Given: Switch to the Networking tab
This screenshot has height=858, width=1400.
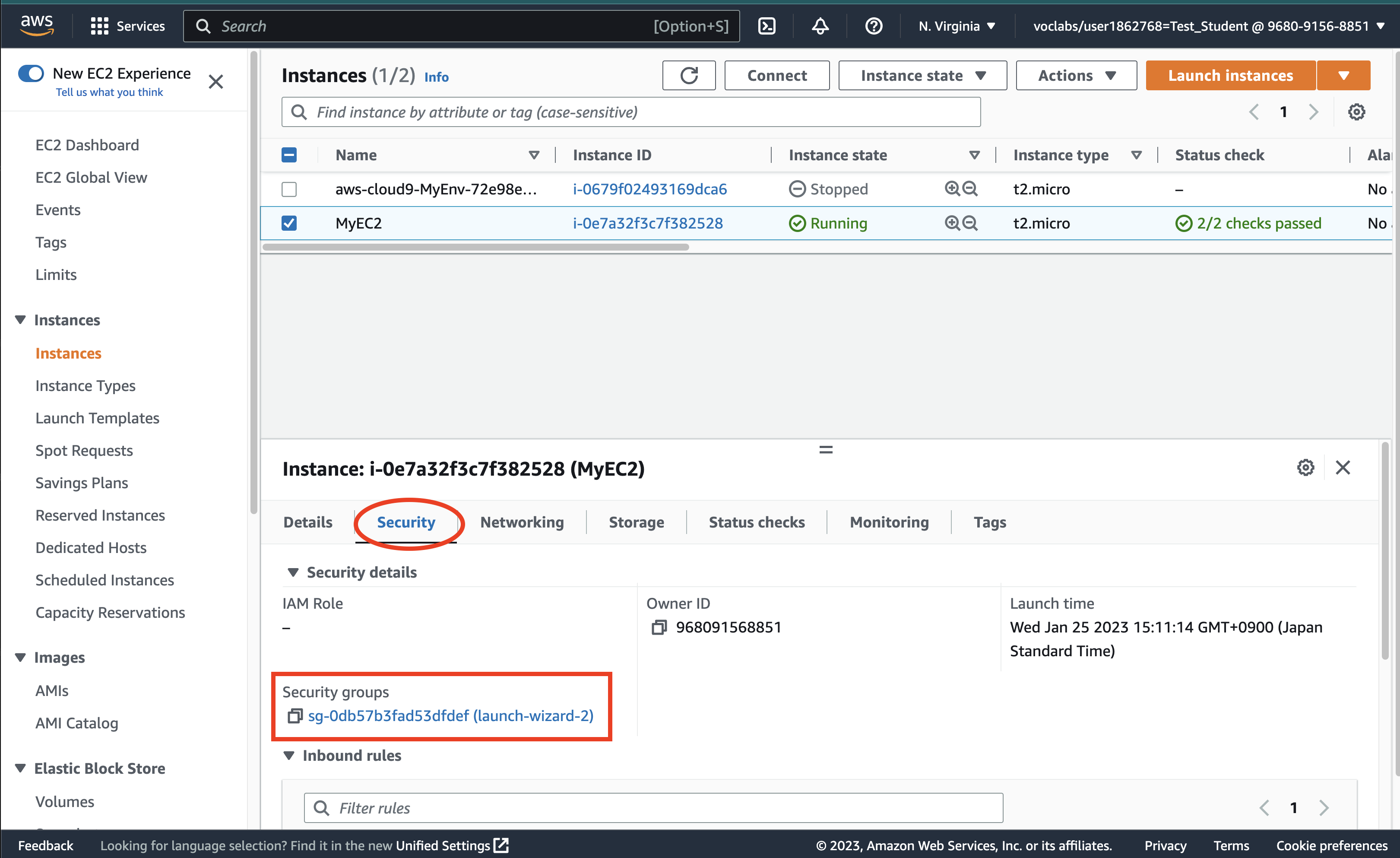Looking at the screenshot, I should 522,522.
